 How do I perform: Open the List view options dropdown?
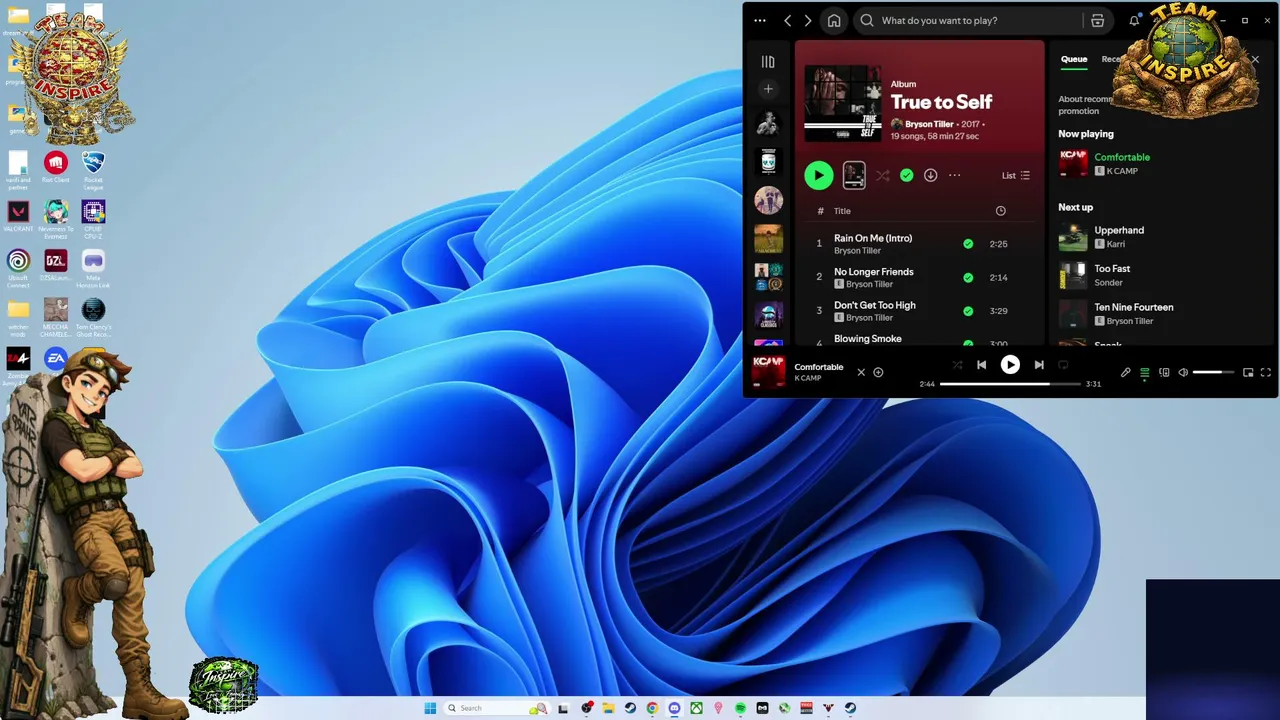click(x=1016, y=175)
